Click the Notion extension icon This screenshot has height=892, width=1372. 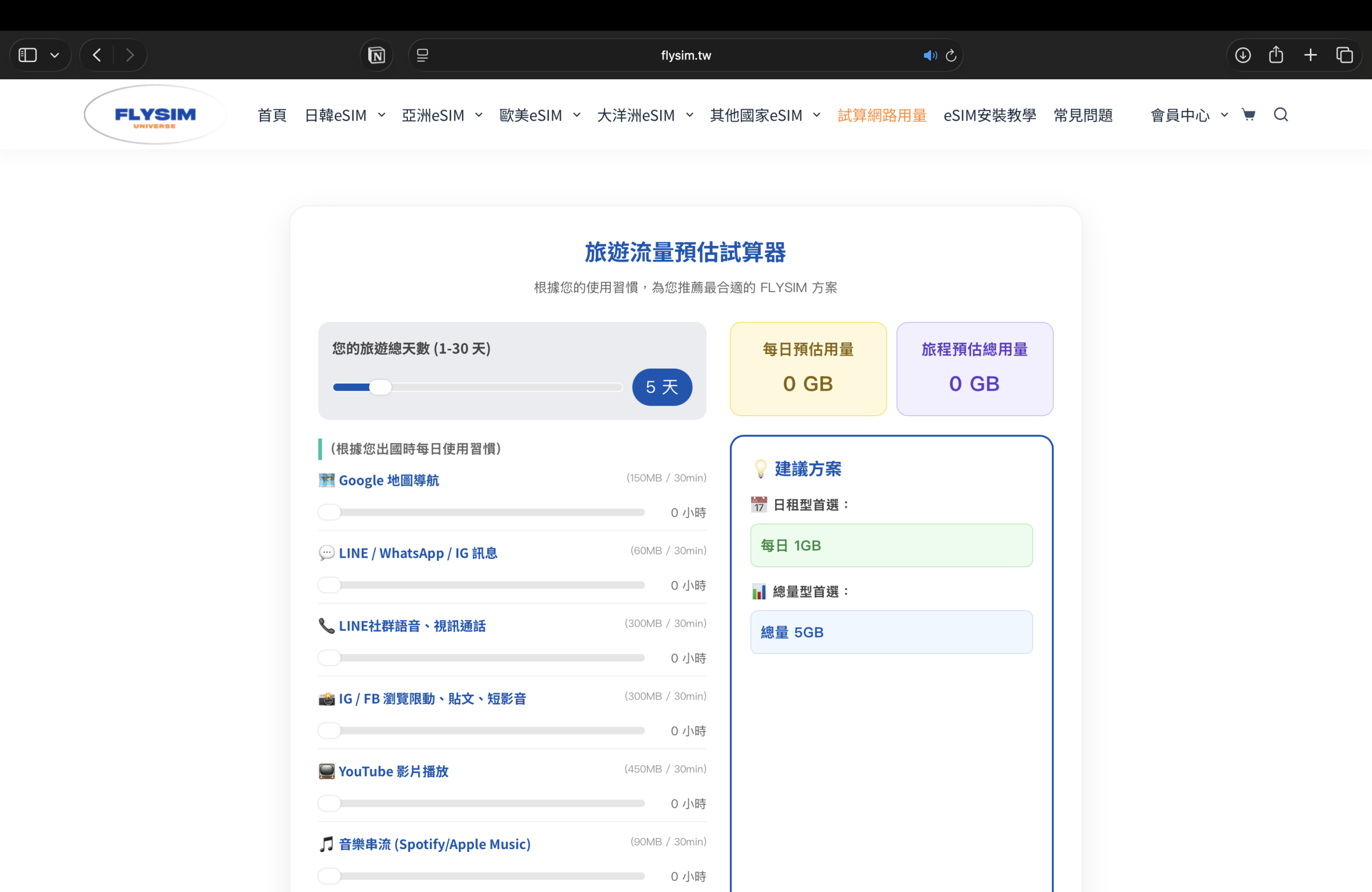click(x=376, y=55)
